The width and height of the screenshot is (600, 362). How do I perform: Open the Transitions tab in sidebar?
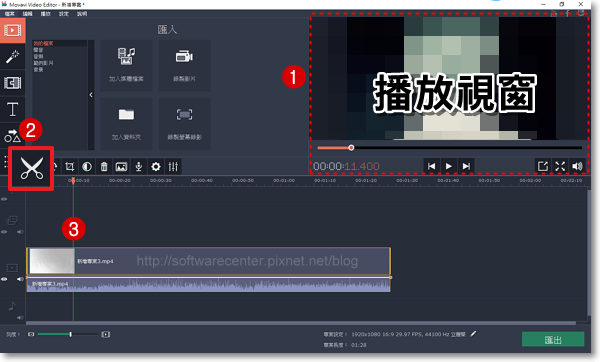[x=12, y=83]
